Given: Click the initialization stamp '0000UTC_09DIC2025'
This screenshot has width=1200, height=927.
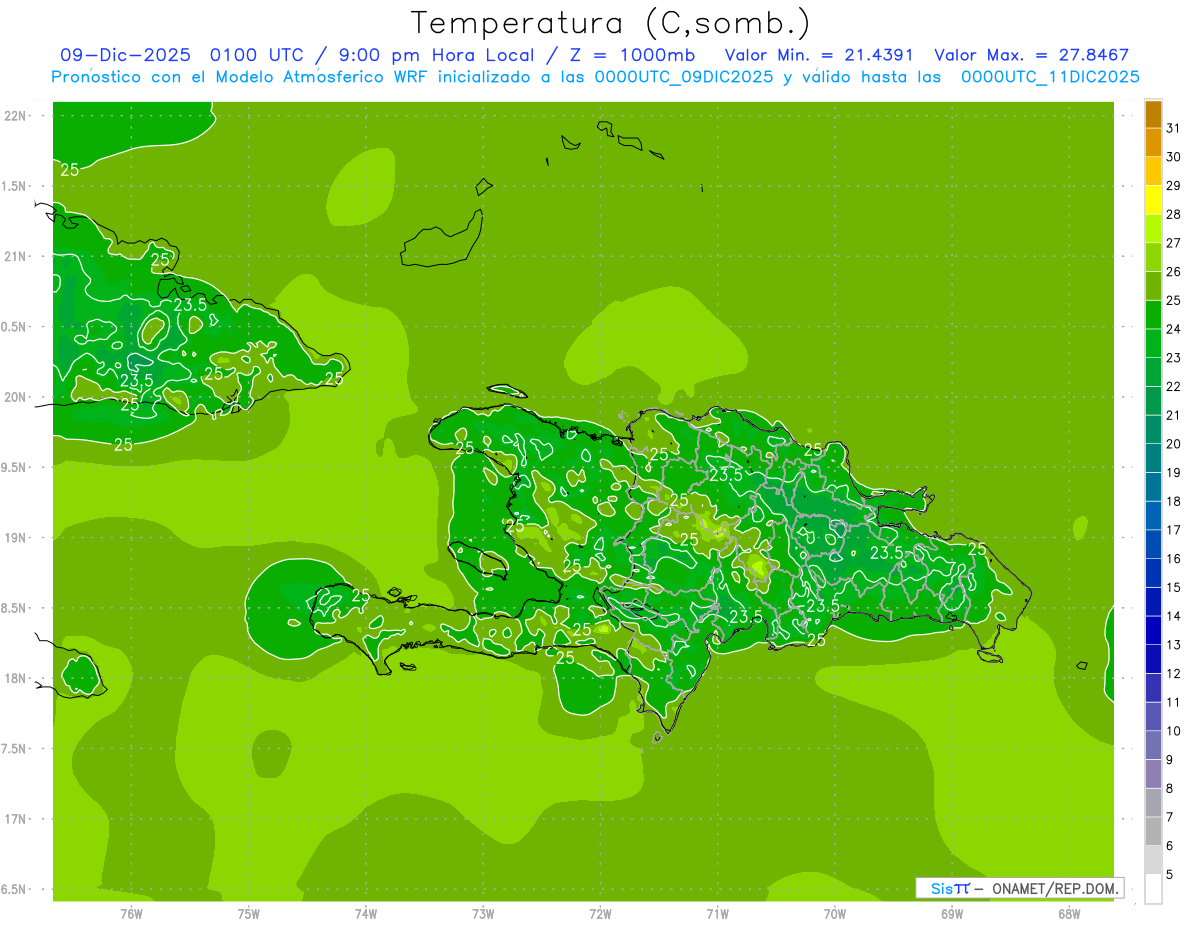Looking at the screenshot, I should (684, 77).
